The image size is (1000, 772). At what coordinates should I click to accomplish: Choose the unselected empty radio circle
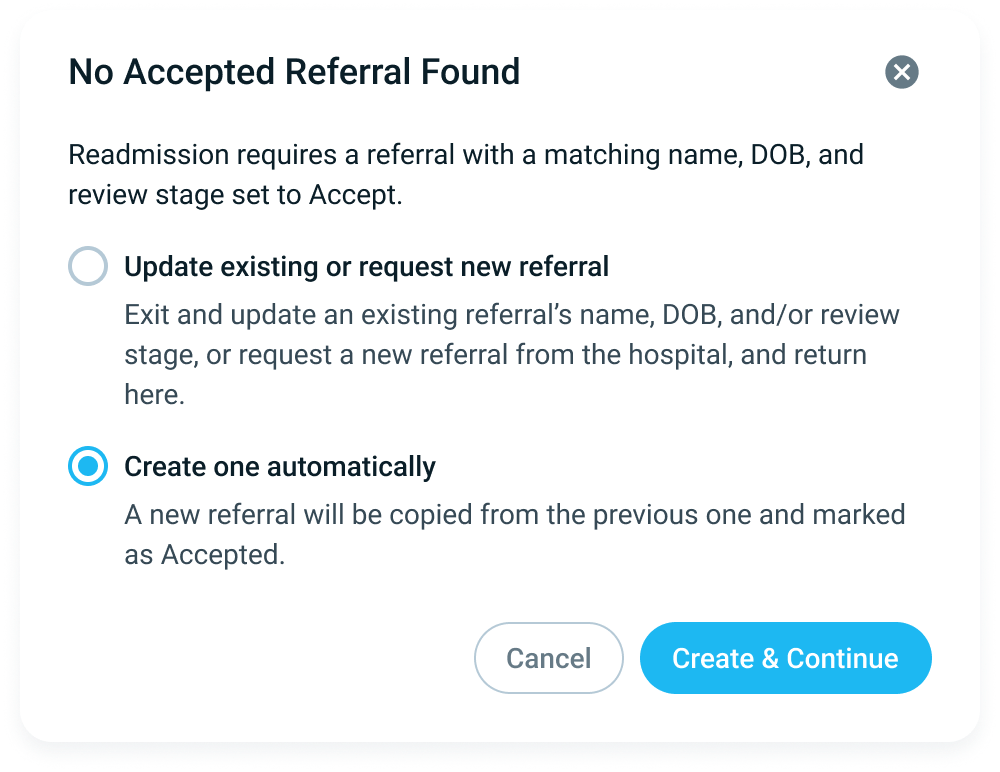88,266
